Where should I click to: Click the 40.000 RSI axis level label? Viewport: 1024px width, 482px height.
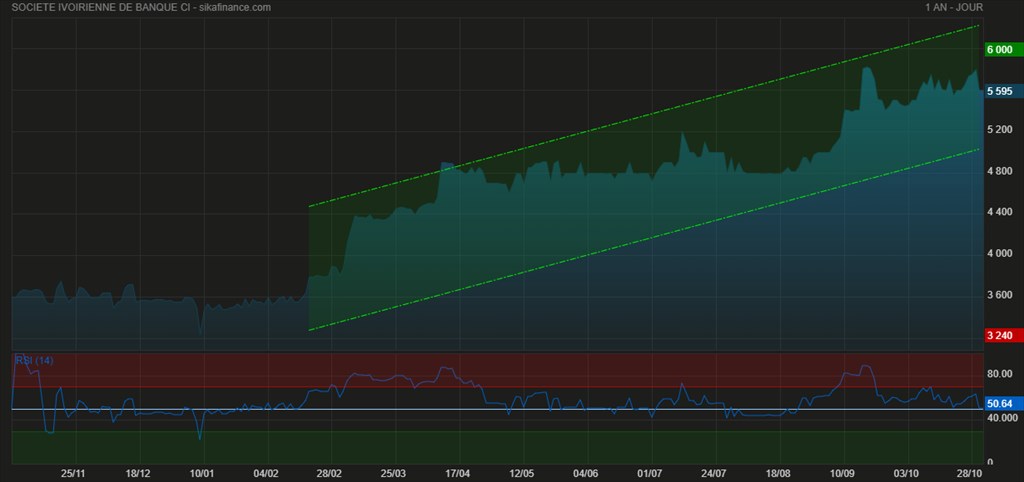[1002, 418]
